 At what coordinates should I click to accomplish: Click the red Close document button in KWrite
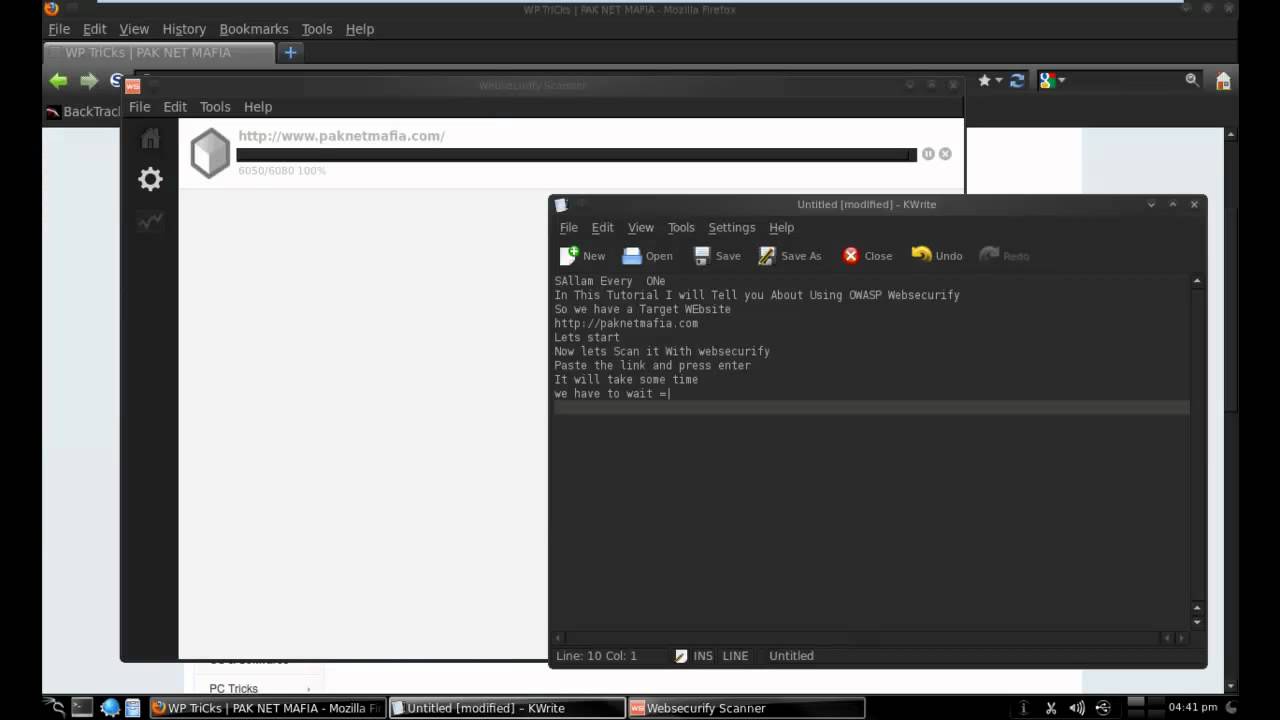pyautogui.click(x=867, y=256)
